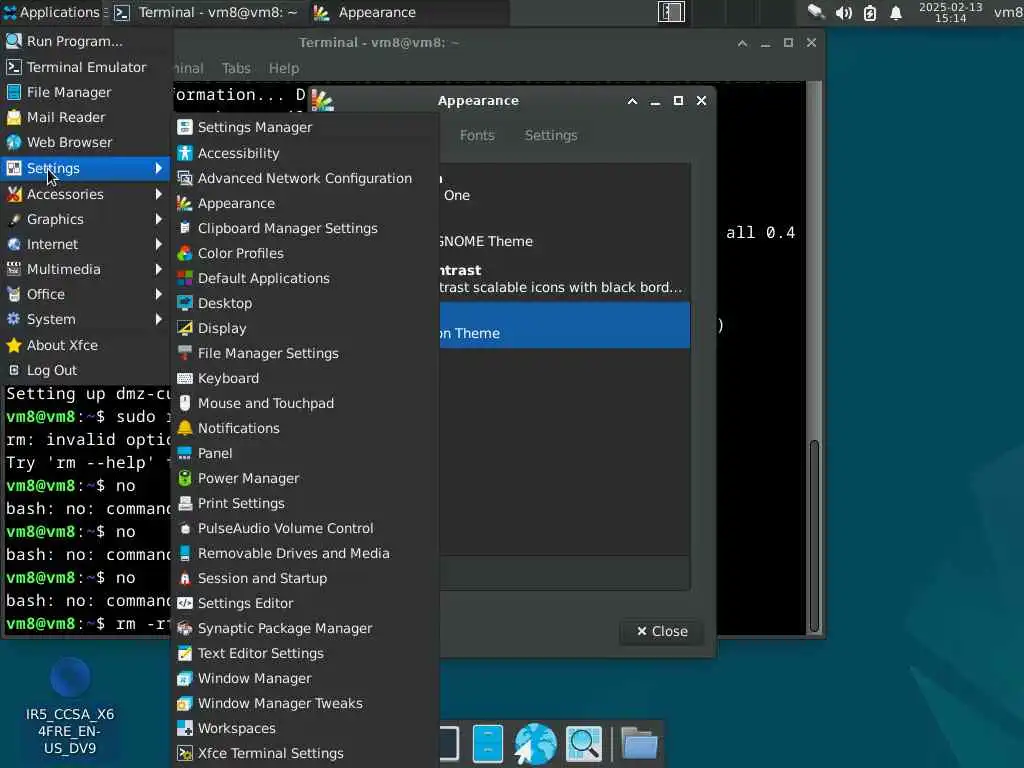
Task: Expand the Accessories submenu
Action: click(85, 194)
